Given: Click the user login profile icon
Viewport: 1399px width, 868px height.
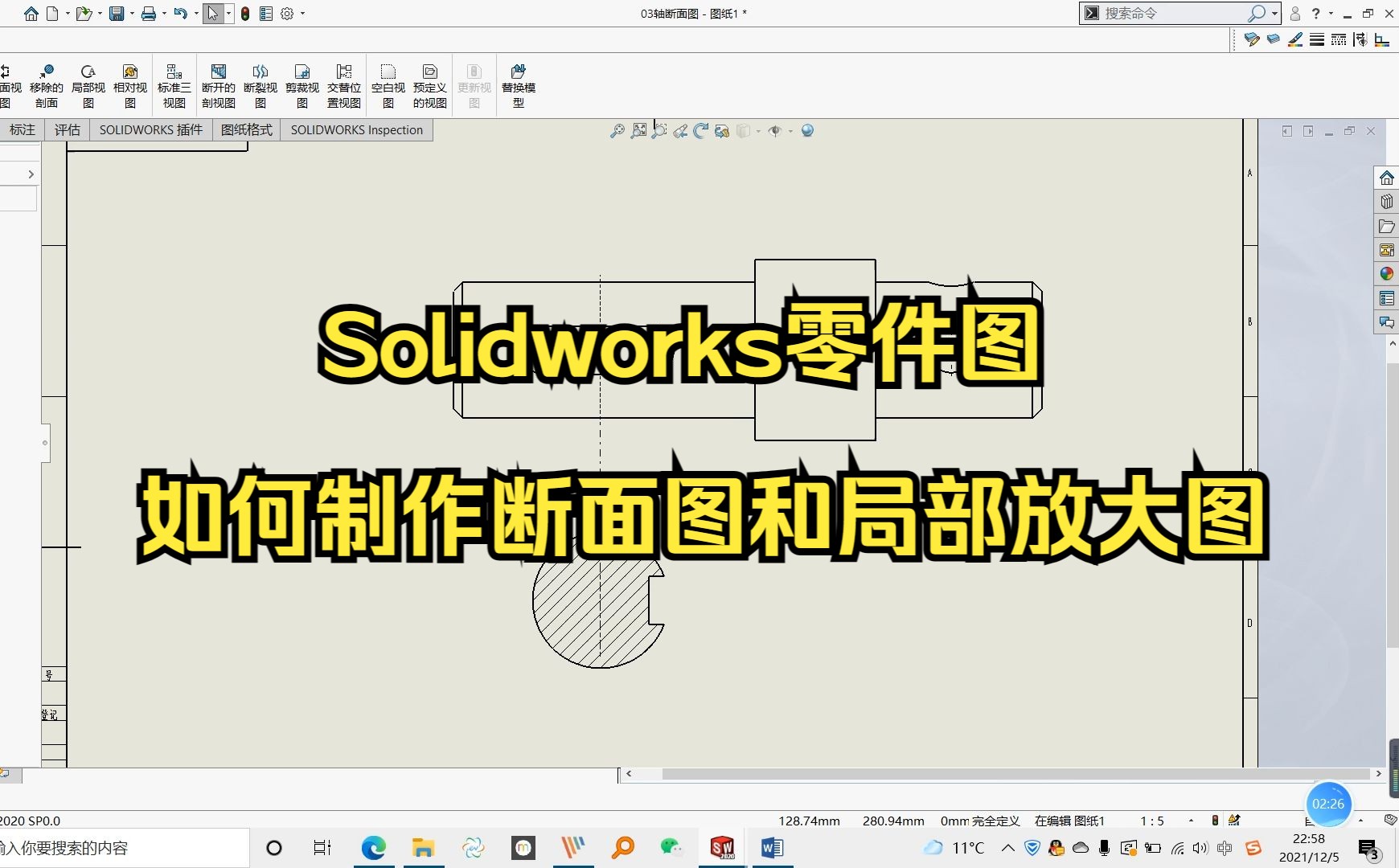Looking at the screenshot, I should 1295,14.
